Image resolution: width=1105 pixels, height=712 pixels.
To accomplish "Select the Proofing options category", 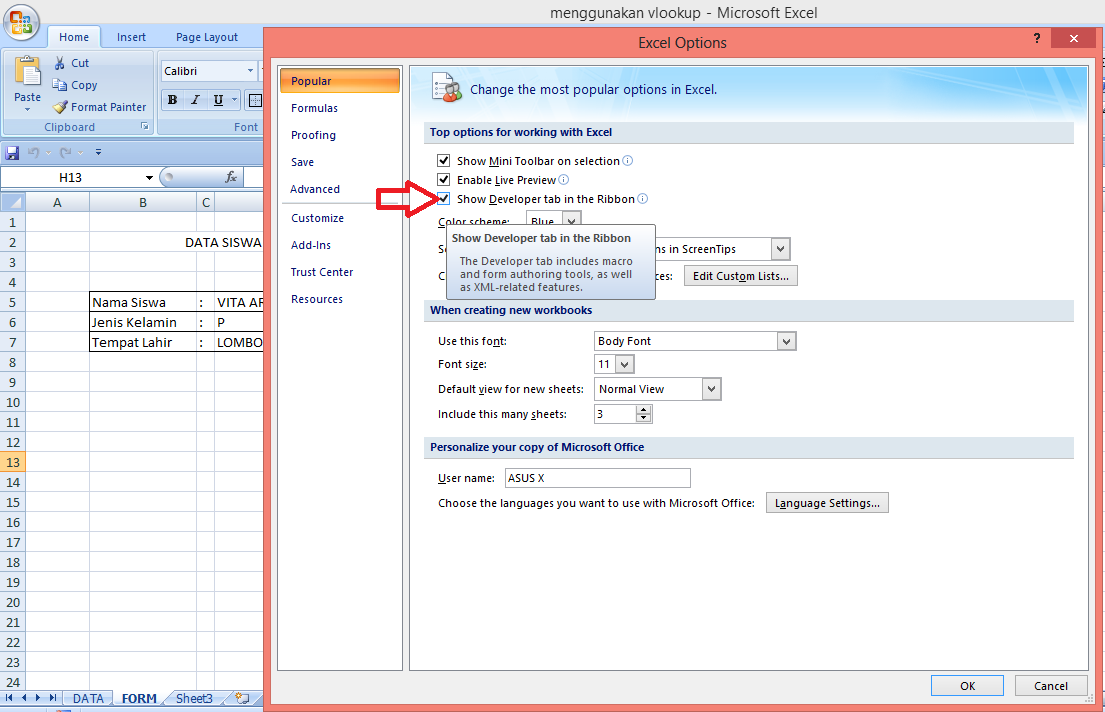I will (x=340, y=135).
